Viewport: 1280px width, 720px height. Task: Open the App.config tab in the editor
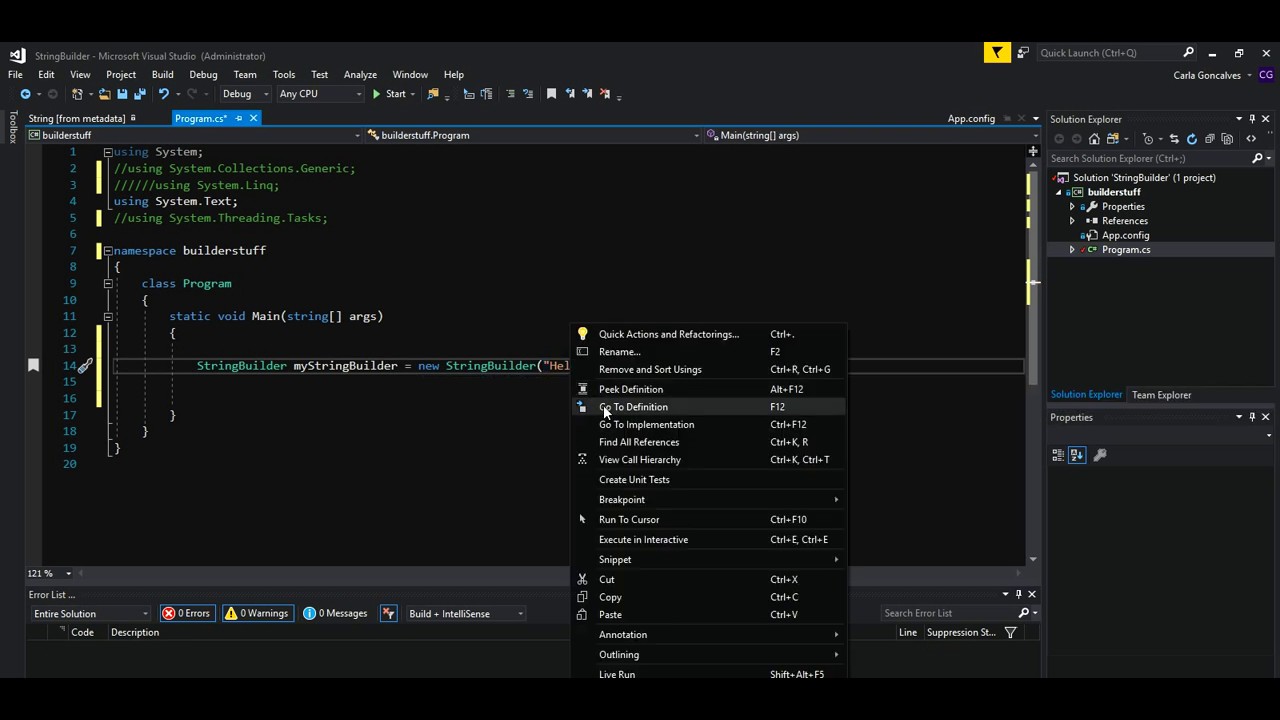click(971, 118)
